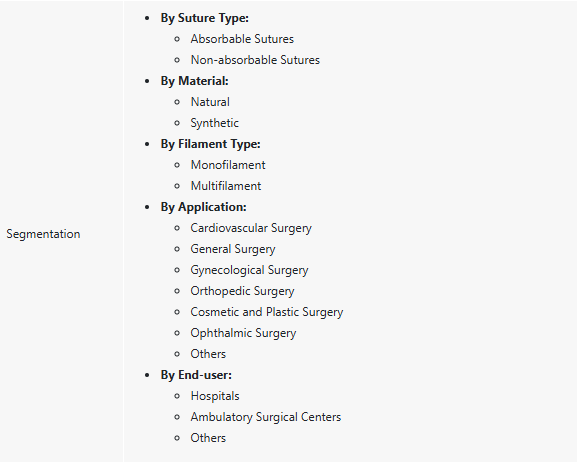This screenshot has height=462, width=577.
Task: Select the By Filament Type heading
Action: tap(210, 144)
